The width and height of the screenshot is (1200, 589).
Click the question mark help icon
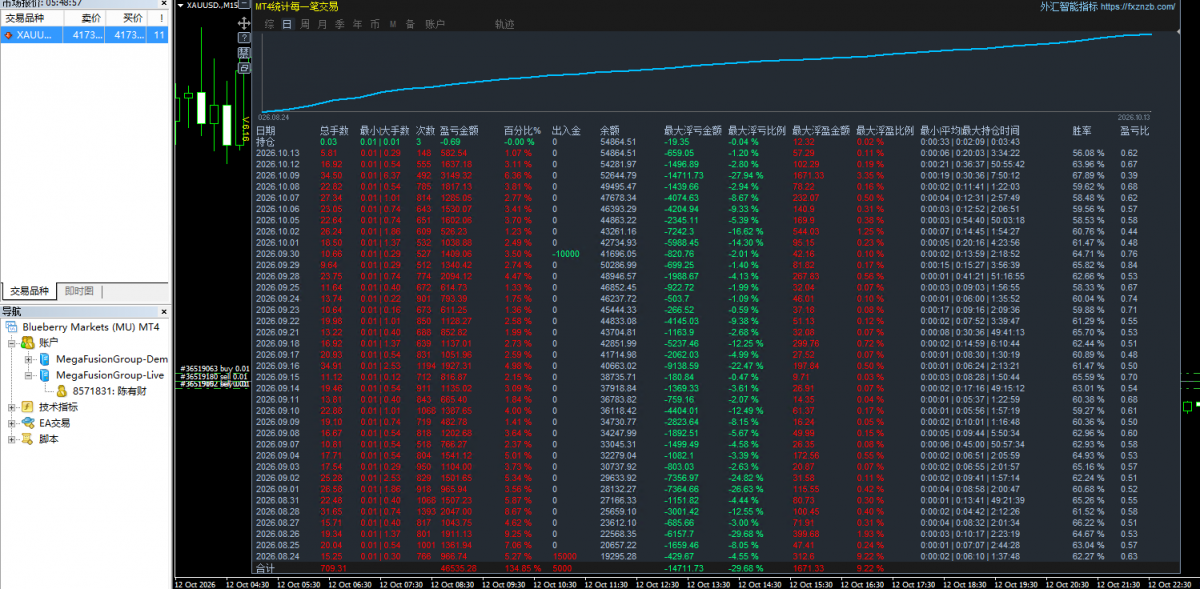pyautogui.click(x=244, y=36)
